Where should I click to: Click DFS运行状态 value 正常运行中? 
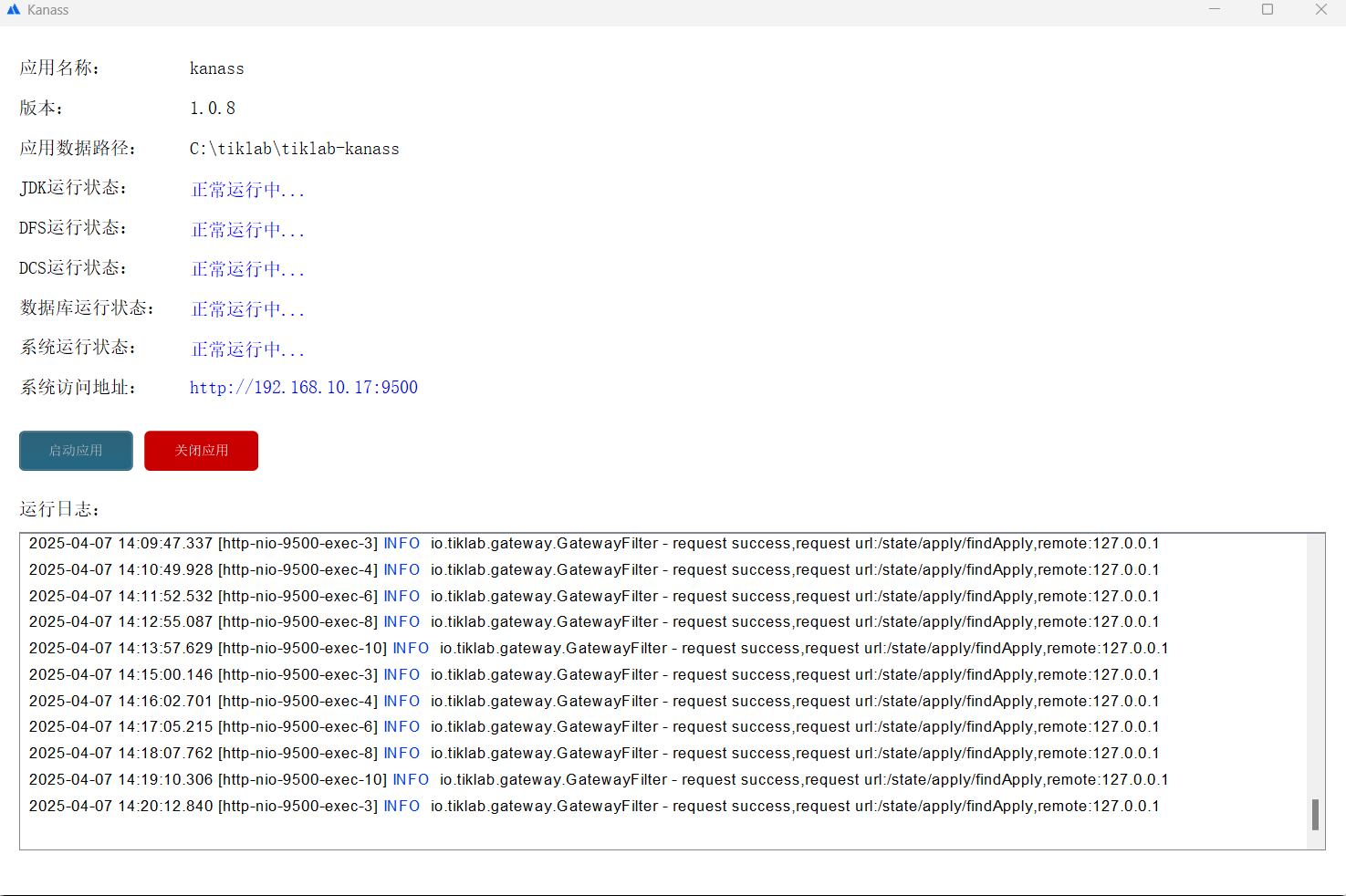coord(247,230)
